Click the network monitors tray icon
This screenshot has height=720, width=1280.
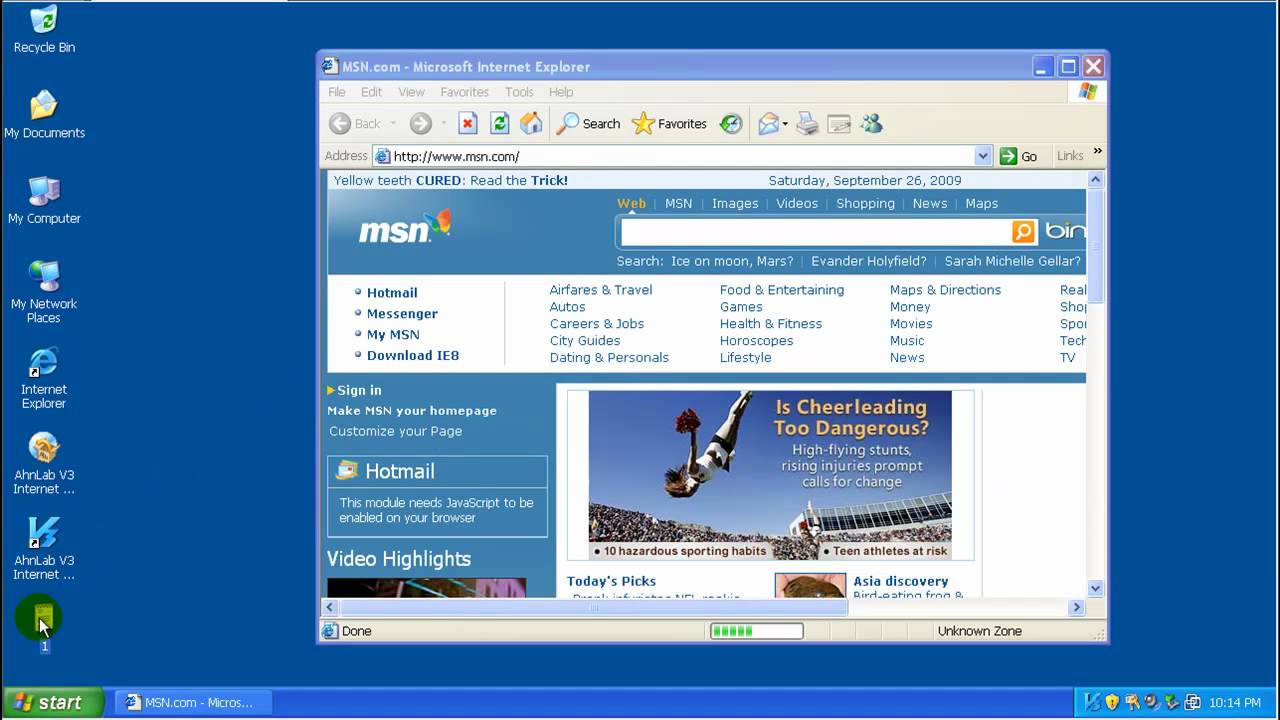pyautogui.click(x=1192, y=702)
